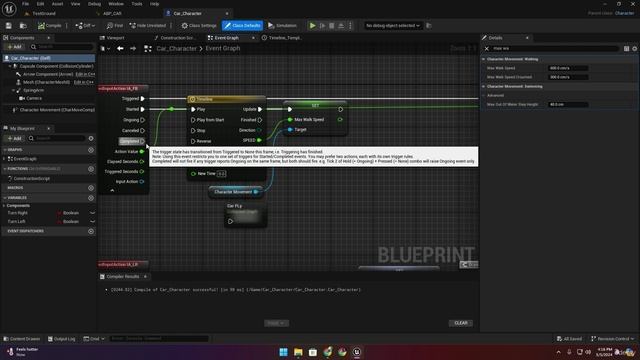This screenshot has width=640, height=360.
Task: Clear the Details search with X icon
Action: 487,49
